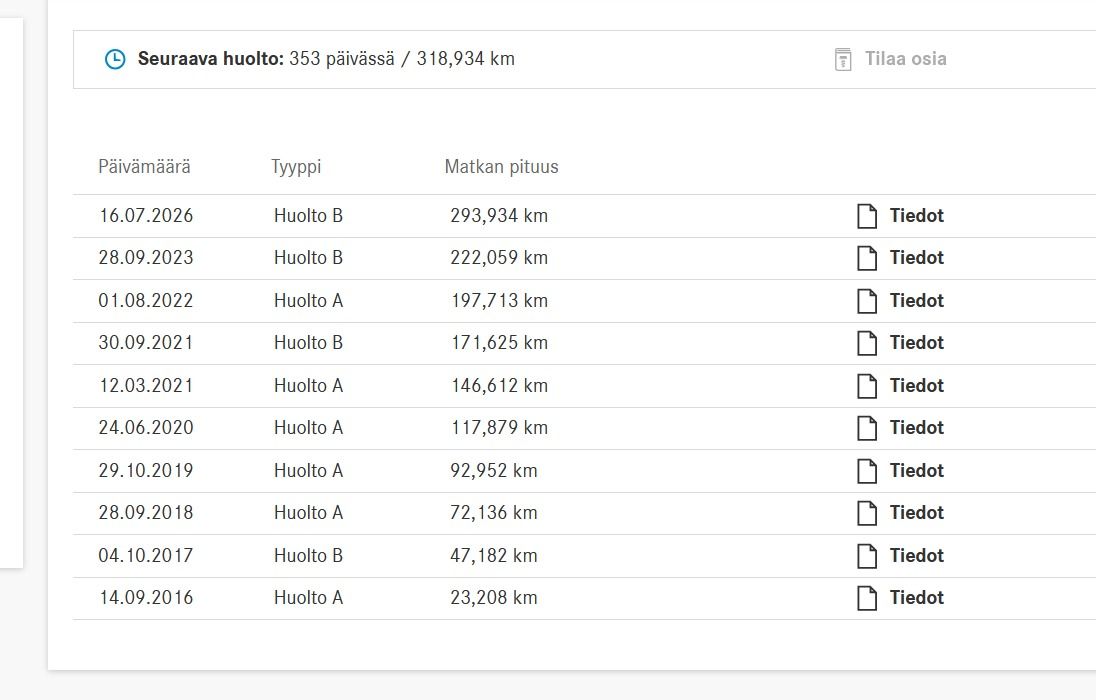Screen dimensions: 1096x700
Task: Click Huolto B in the 30.09.2021 row
Action: 308,342
